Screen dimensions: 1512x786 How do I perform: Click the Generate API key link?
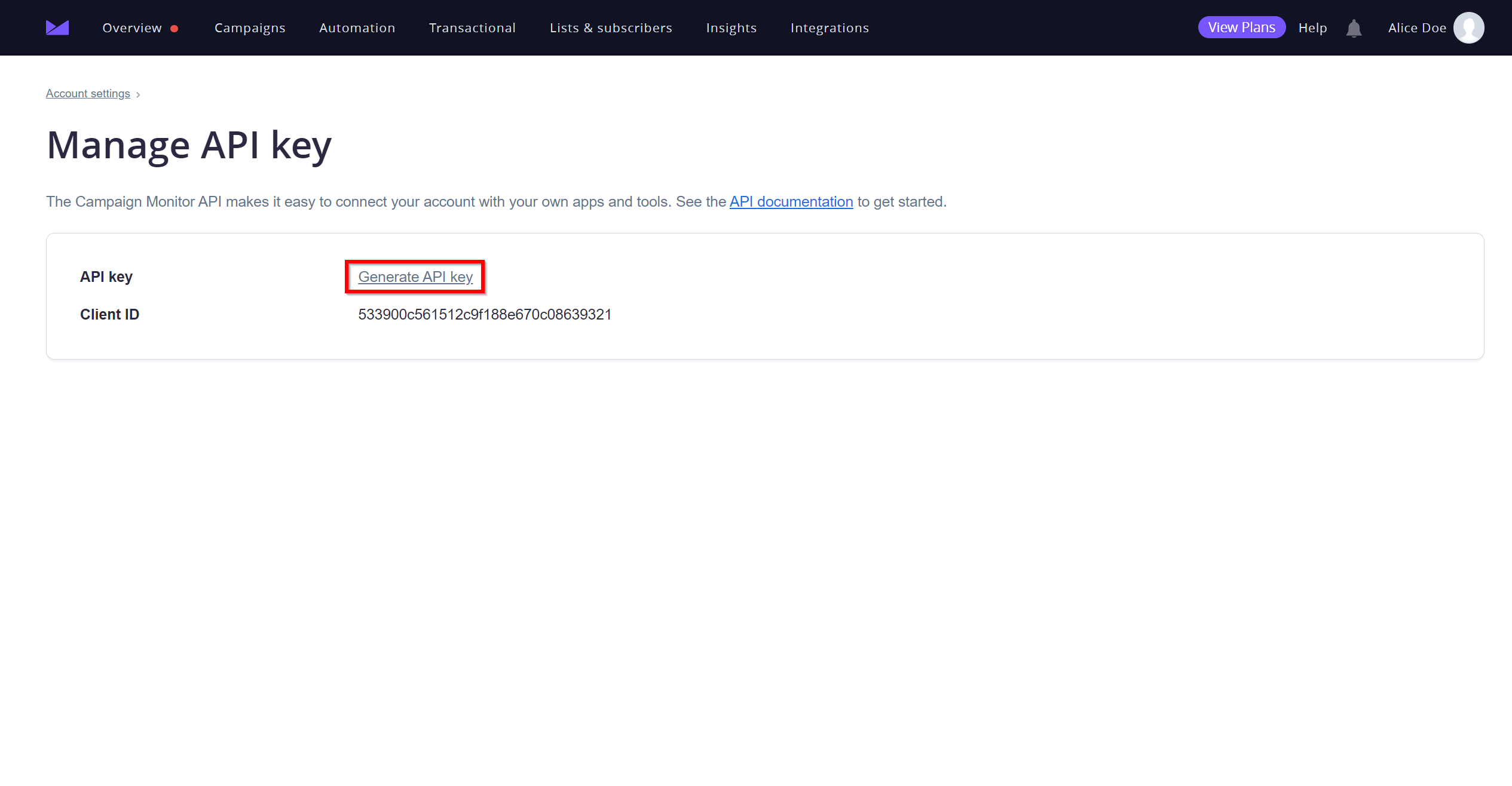[x=415, y=277]
